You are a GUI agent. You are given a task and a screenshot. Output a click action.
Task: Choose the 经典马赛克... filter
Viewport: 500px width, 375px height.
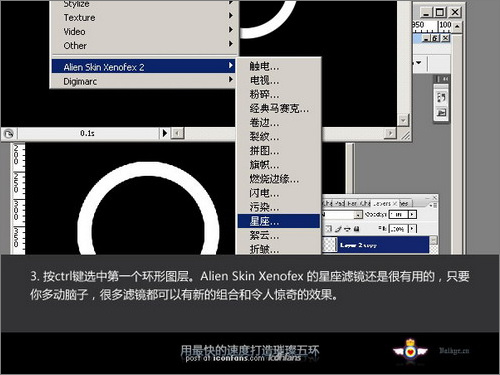[279, 108]
